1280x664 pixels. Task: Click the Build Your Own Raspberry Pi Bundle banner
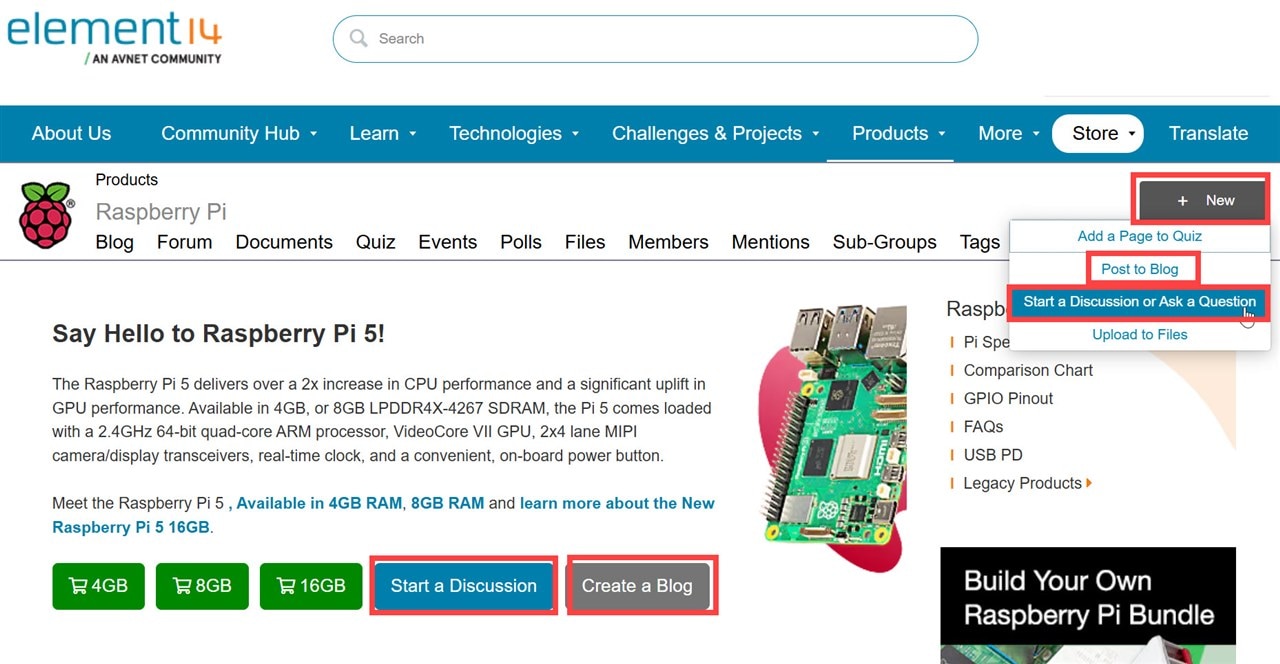(1088, 605)
